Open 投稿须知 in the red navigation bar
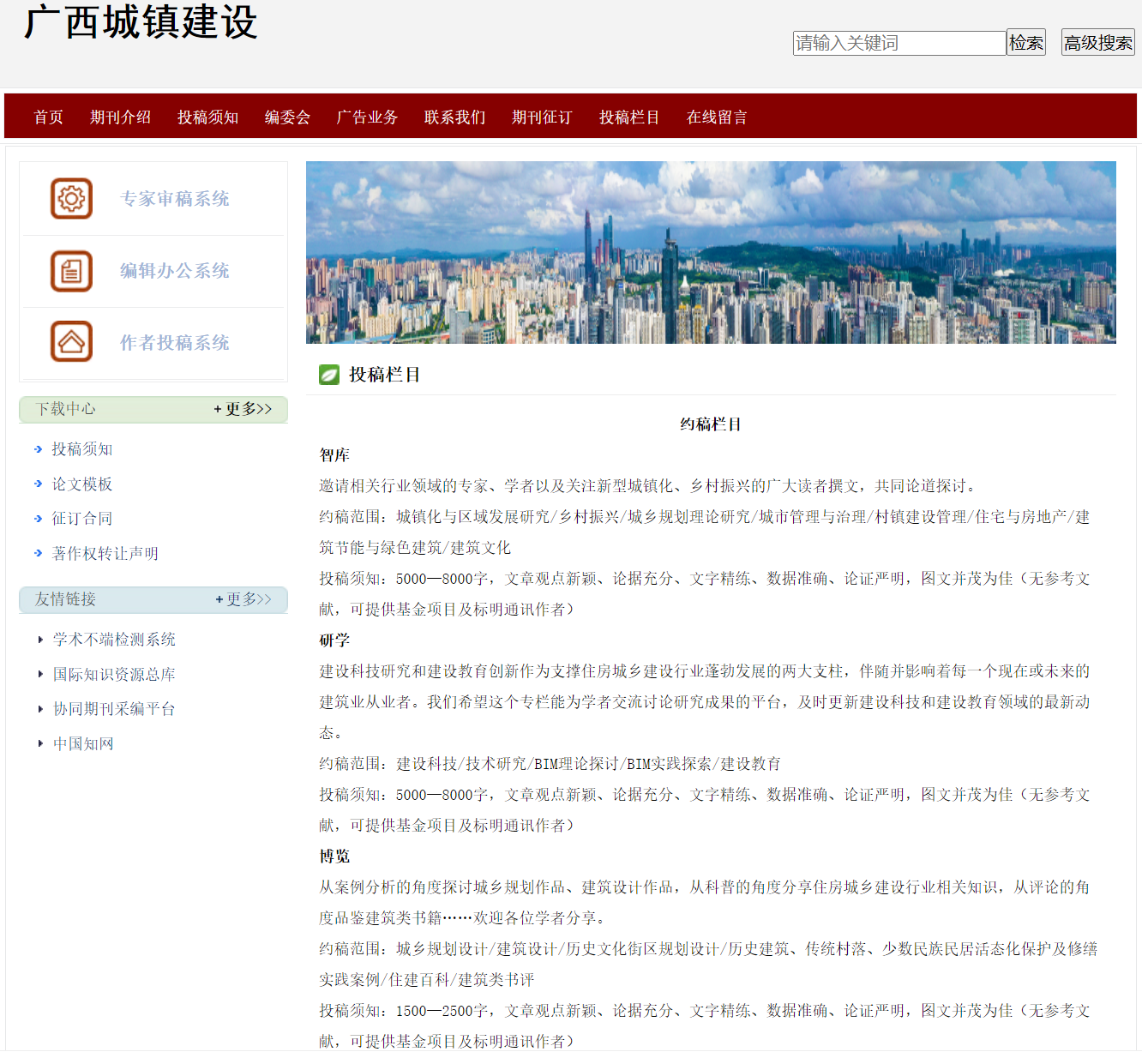Viewport: 1142px width, 1064px height. point(208,117)
